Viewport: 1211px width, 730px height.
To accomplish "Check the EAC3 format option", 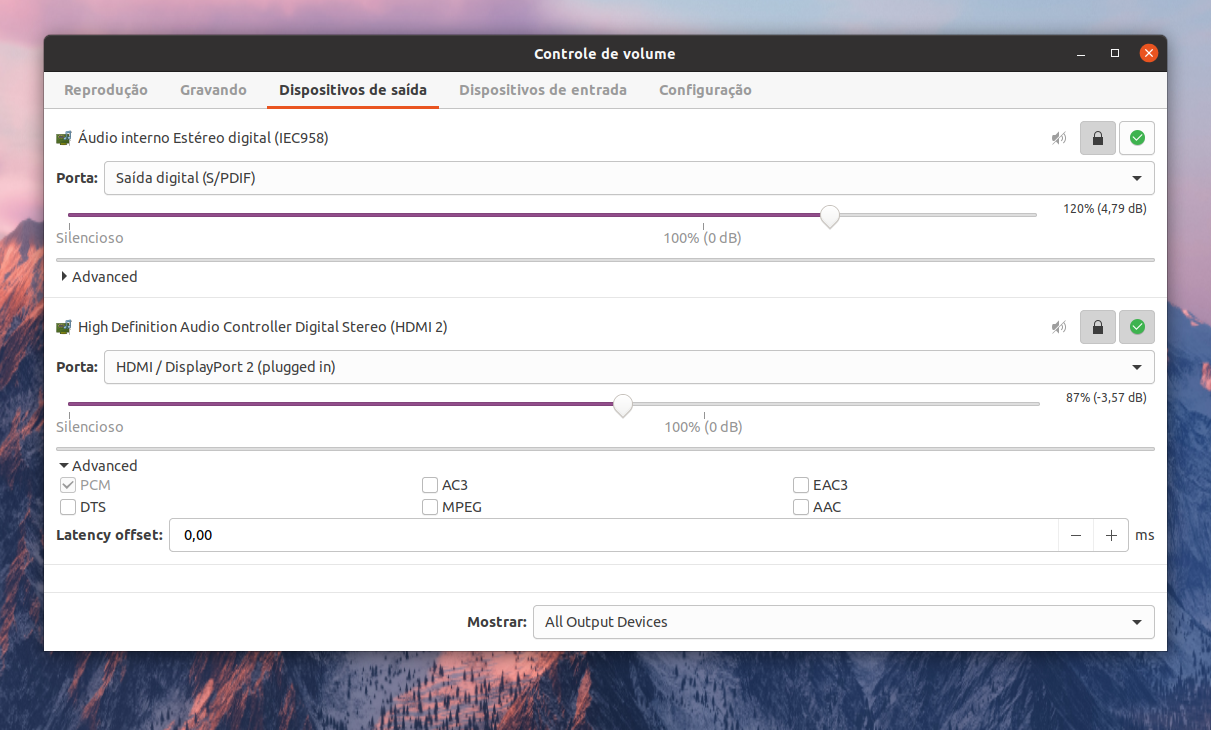I will coord(801,485).
